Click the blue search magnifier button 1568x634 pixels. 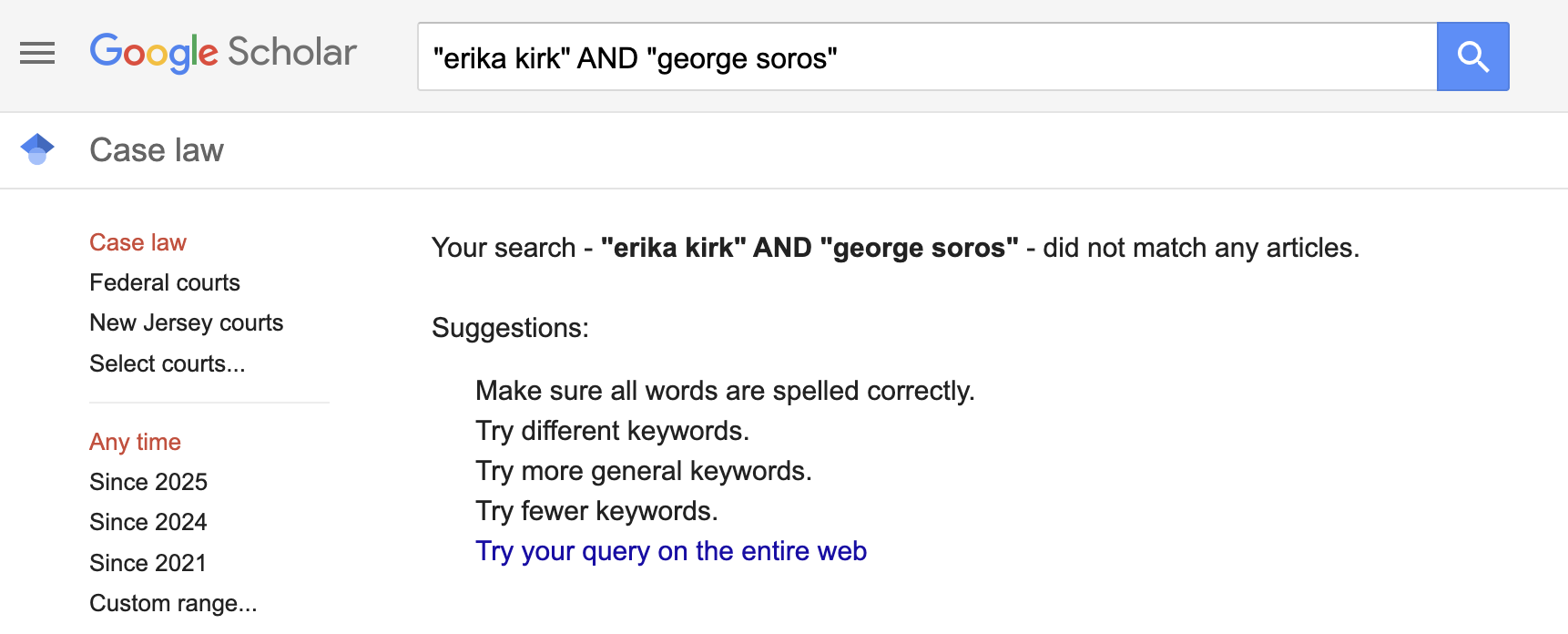(x=1472, y=56)
